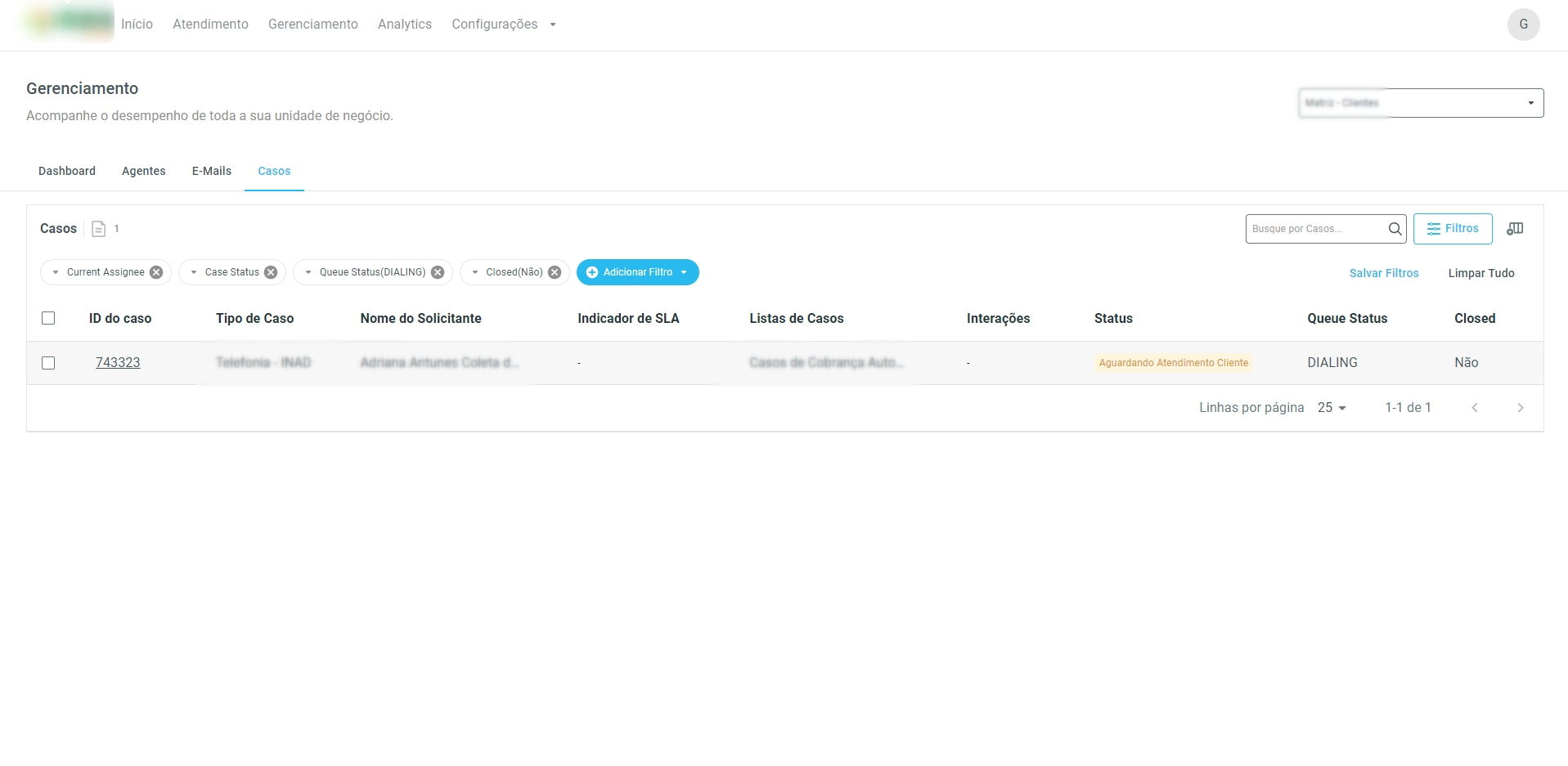Check the box for case 743323
Image resolution: width=1568 pixels, height=766 pixels.
pos(48,363)
